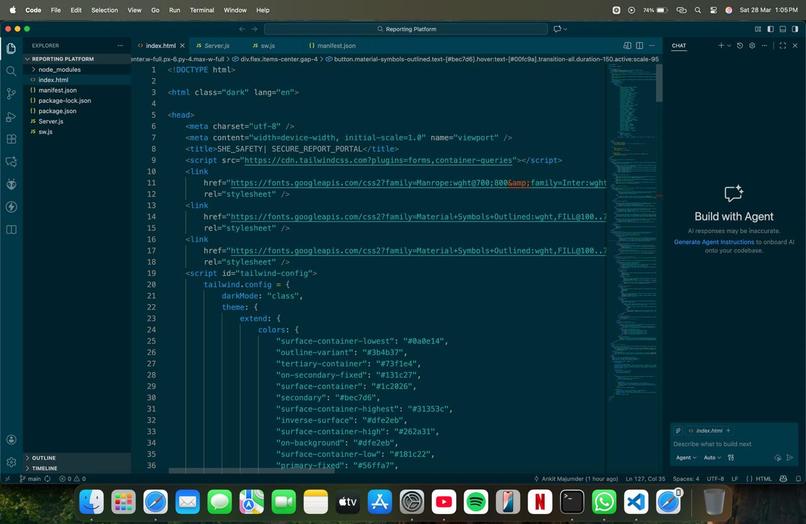Expand the OUTLINE section

tap(77, 458)
